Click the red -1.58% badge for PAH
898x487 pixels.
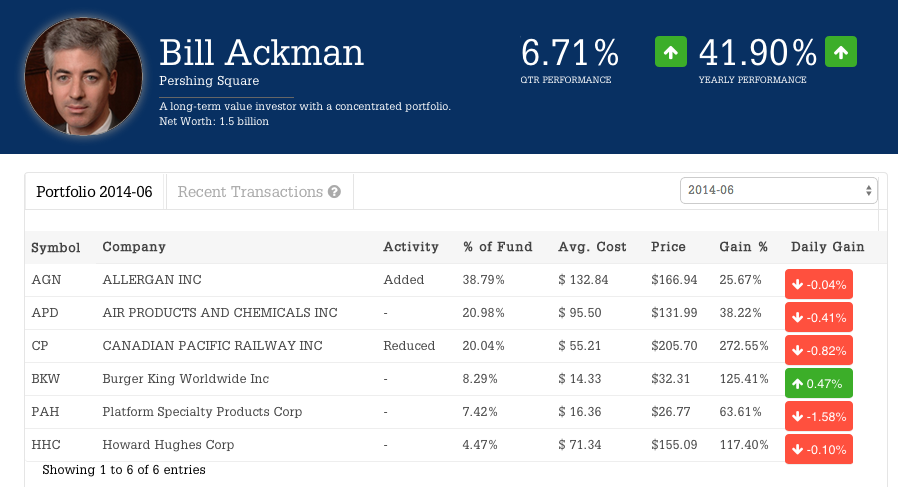(818, 416)
